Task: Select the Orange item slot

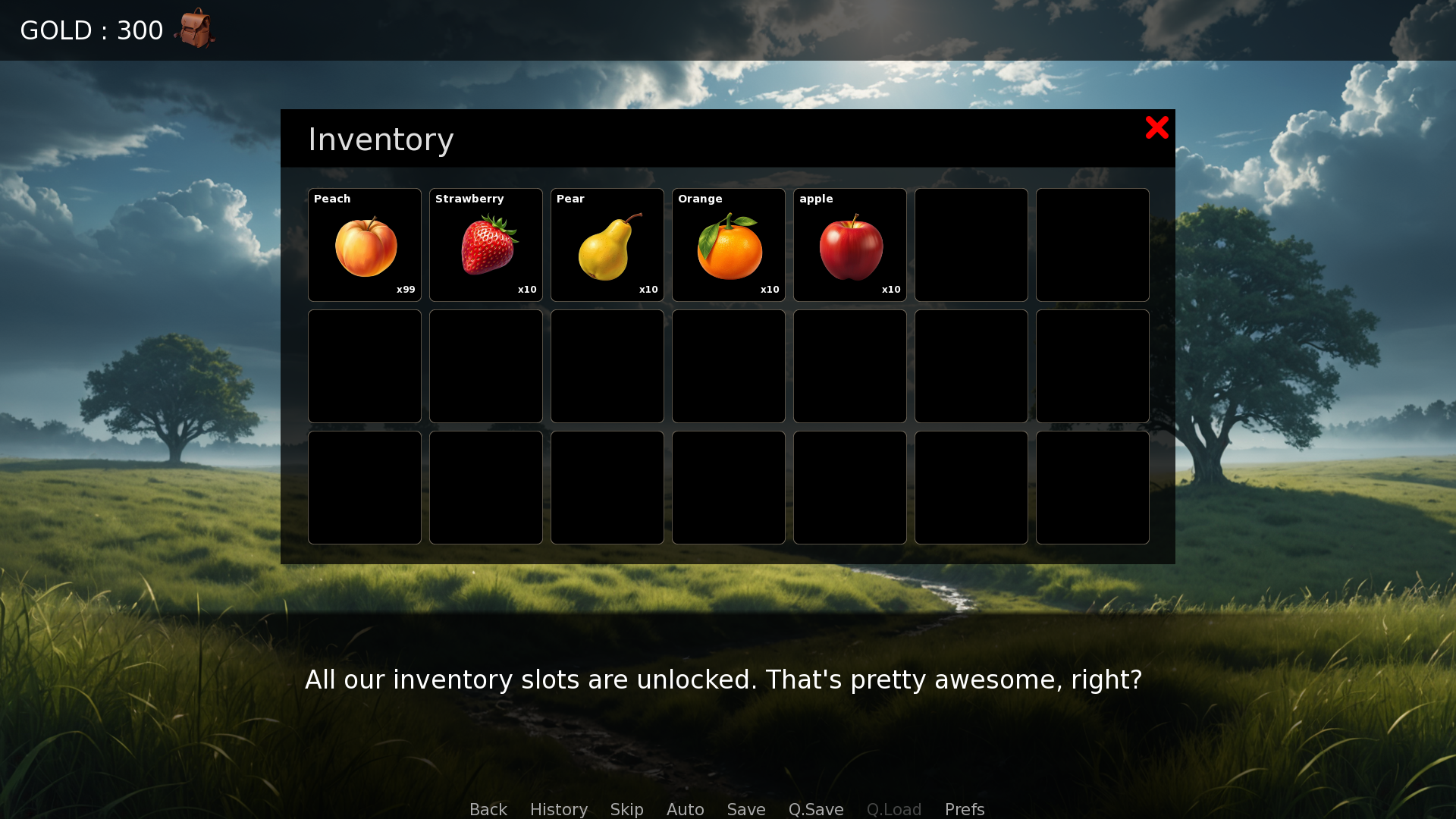Action: tap(729, 245)
